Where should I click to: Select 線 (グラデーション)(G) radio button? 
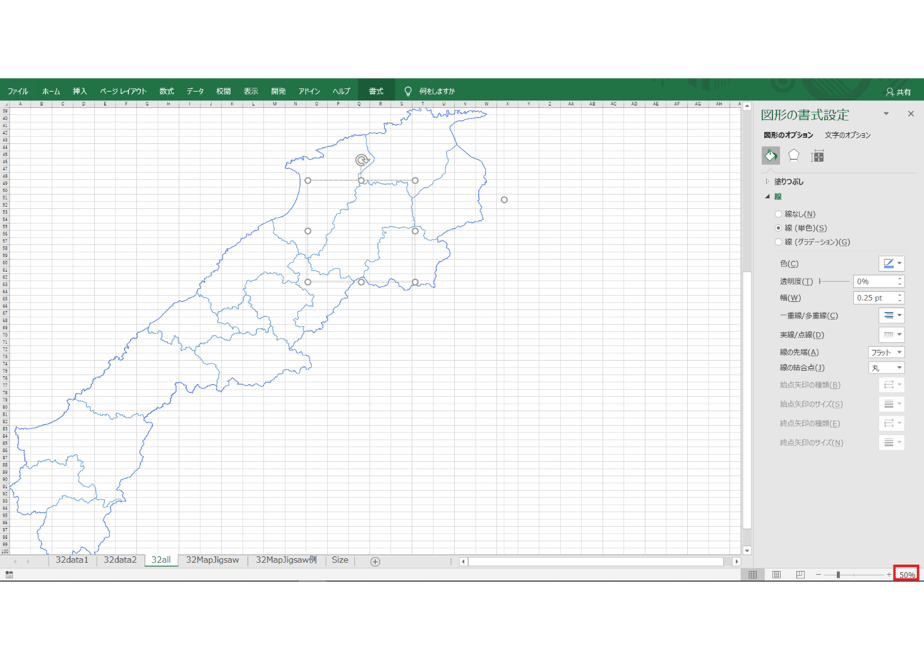[x=778, y=242]
